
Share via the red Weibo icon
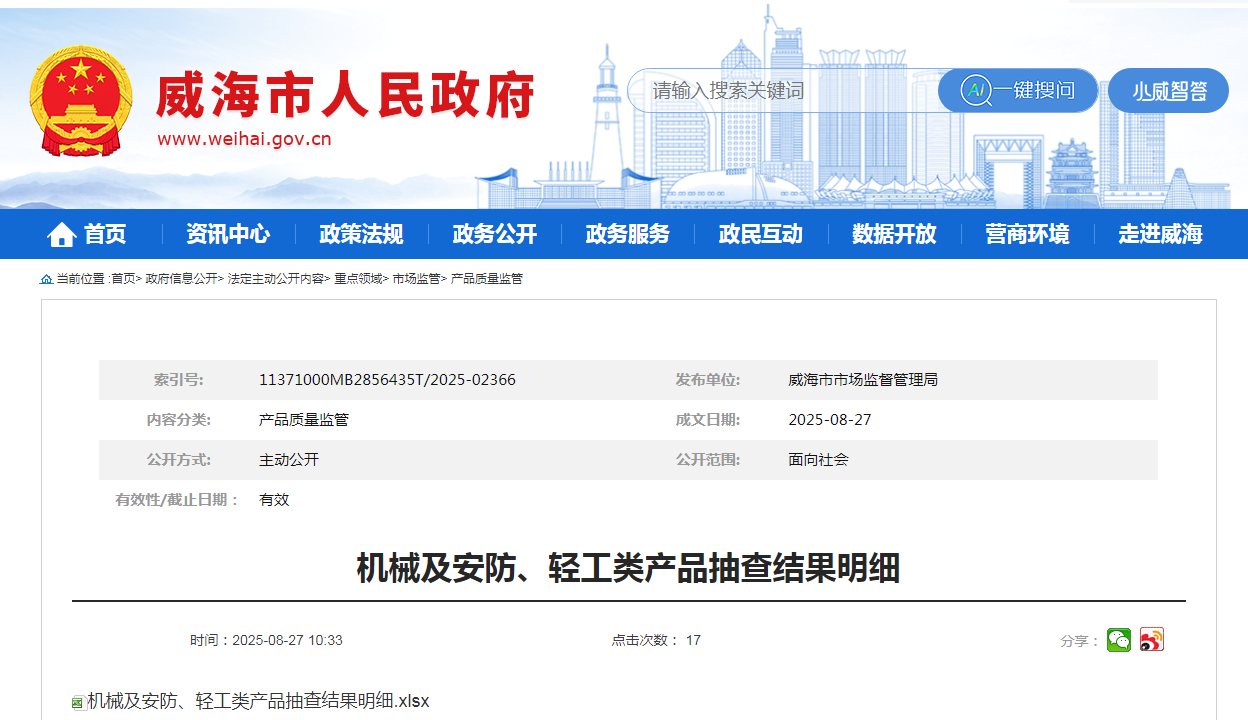[x=1152, y=640]
